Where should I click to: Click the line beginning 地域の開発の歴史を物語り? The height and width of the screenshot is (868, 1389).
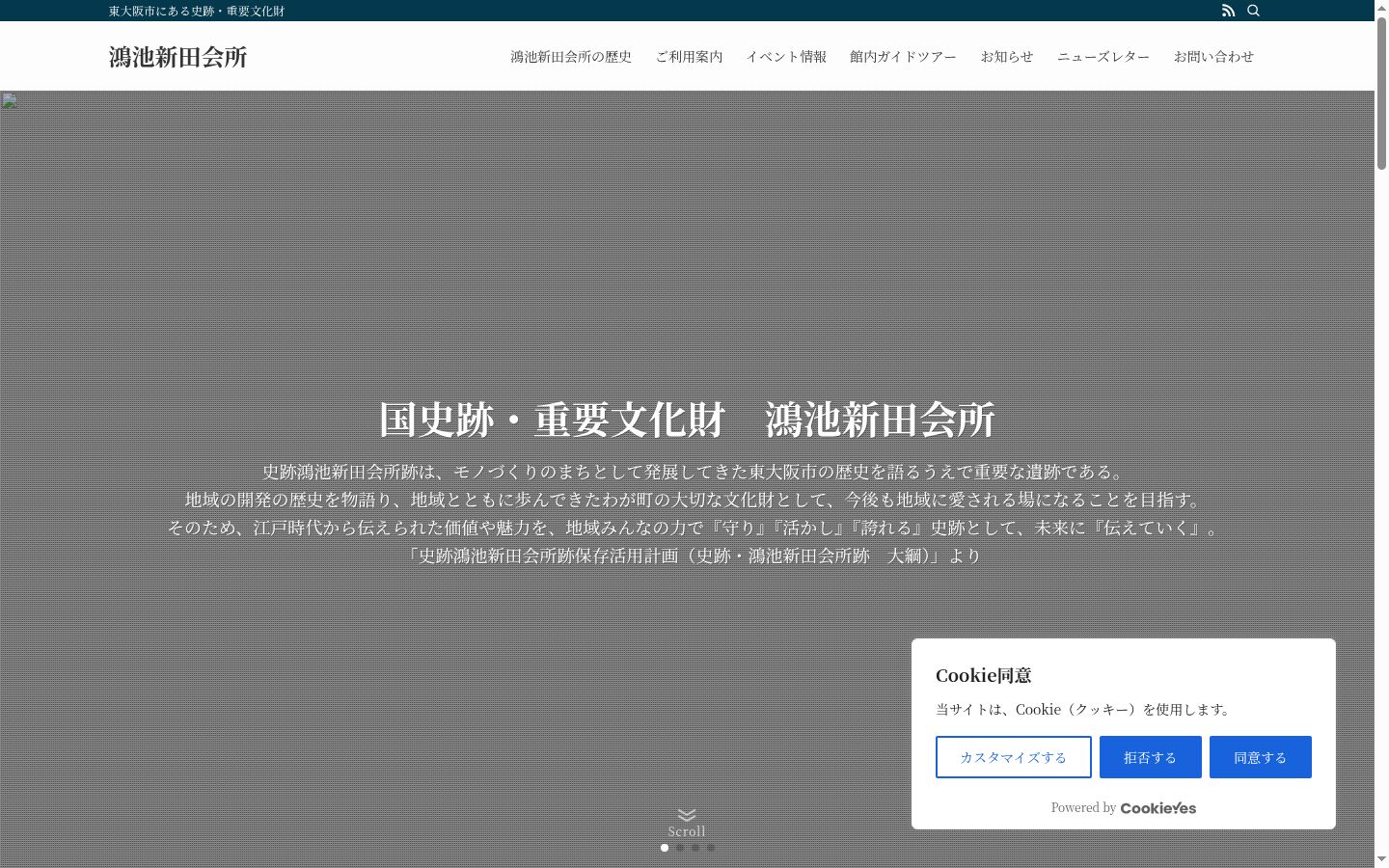click(x=694, y=500)
